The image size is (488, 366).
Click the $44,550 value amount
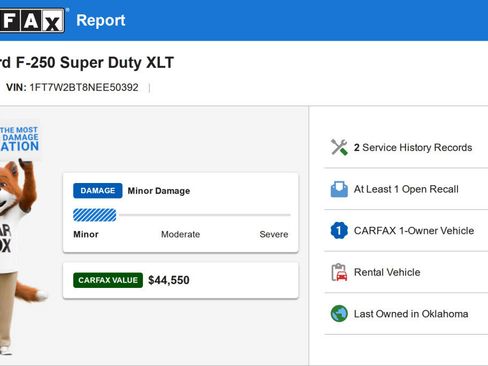(169, 280)
